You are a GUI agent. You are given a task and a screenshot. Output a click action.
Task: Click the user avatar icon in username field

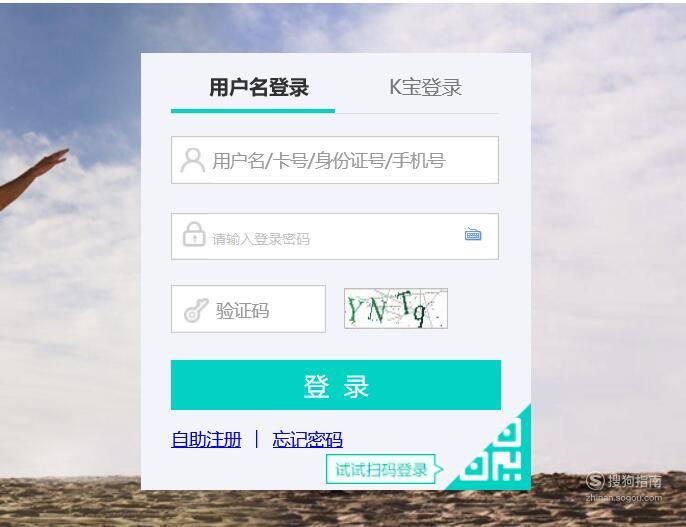(192, 160)
